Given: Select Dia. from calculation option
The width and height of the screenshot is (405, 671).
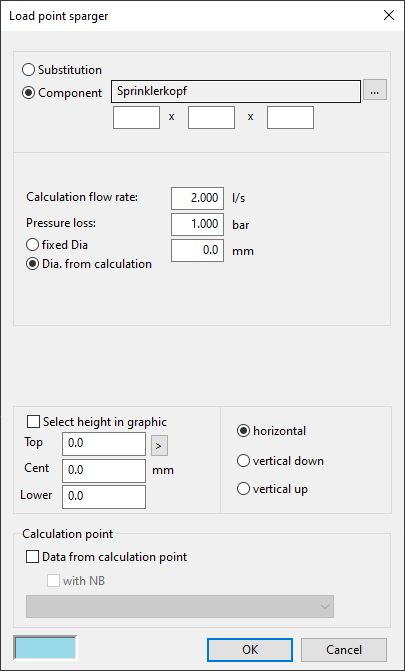Looking at the screenshot, I should click(x=89, y=264).
